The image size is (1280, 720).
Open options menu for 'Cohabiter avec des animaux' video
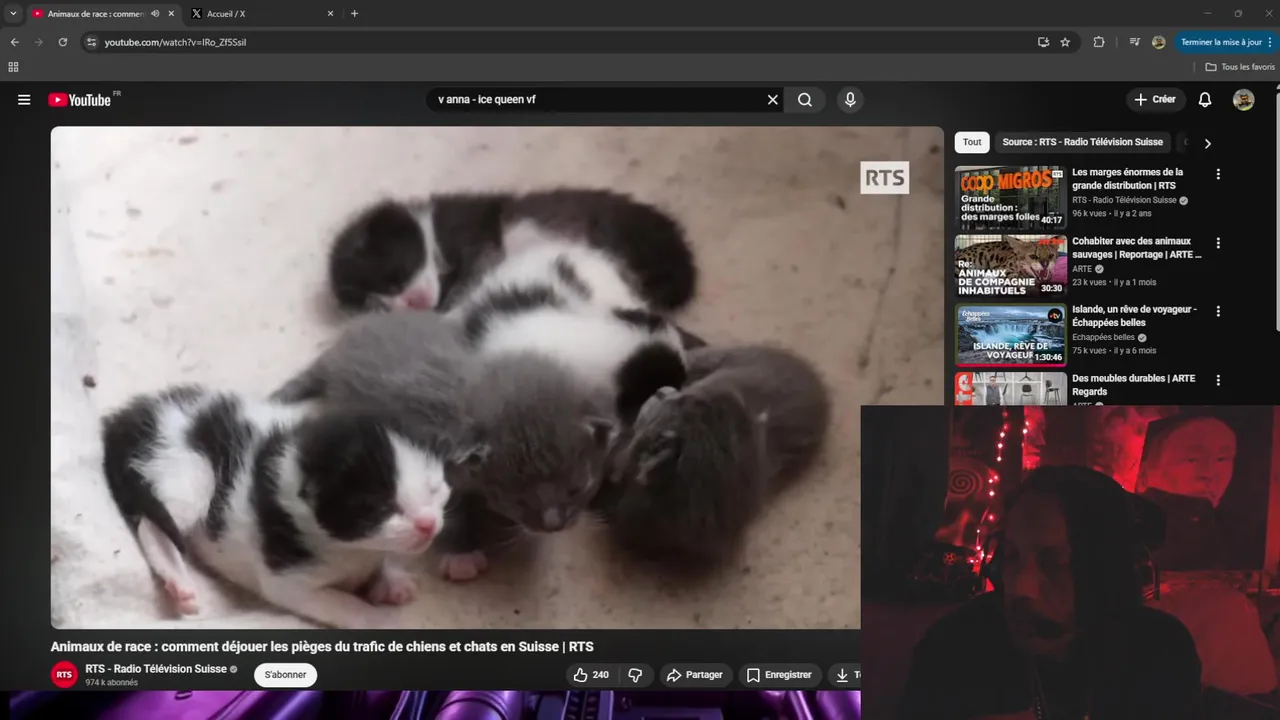coord(1218,243)
